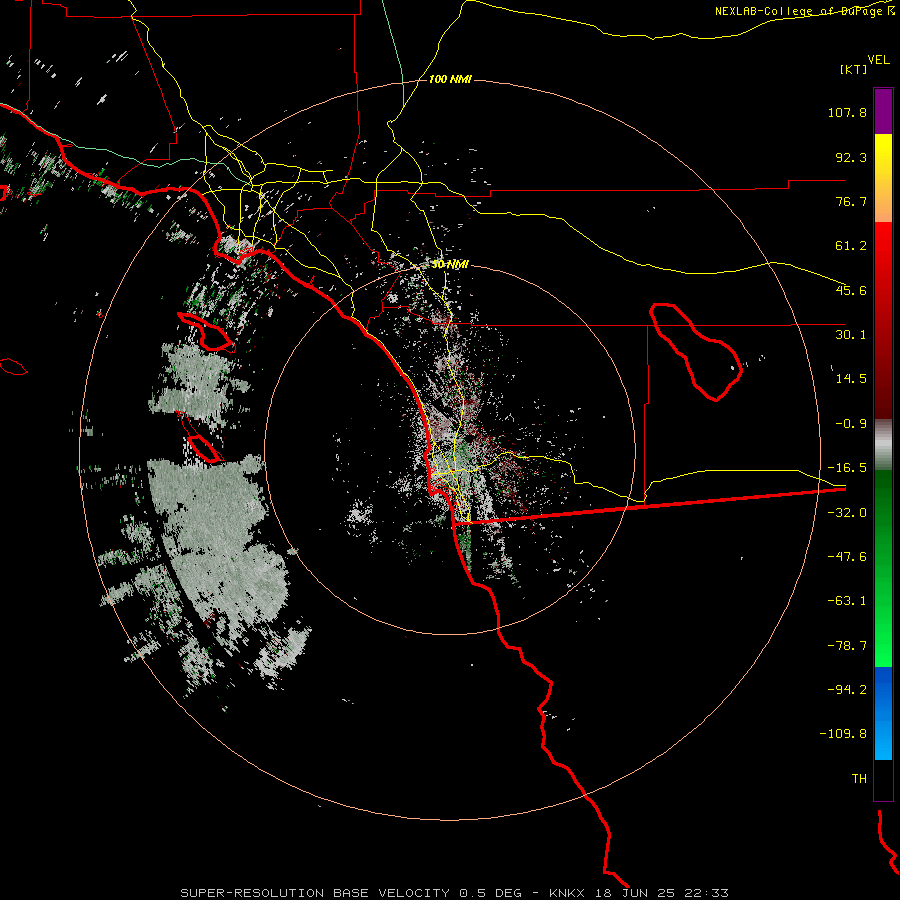Select the -78.7 scale value
The width and height of the screenshot is (900, 900).
coord(847,646)
